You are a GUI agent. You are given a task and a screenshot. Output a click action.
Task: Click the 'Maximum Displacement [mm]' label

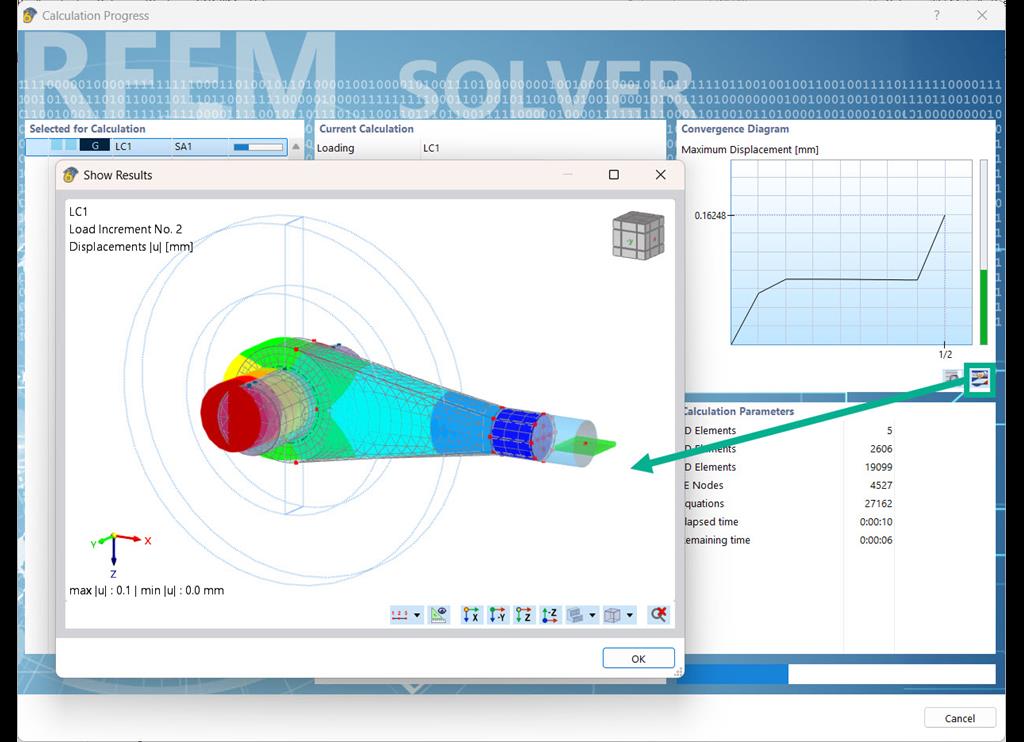750,150
